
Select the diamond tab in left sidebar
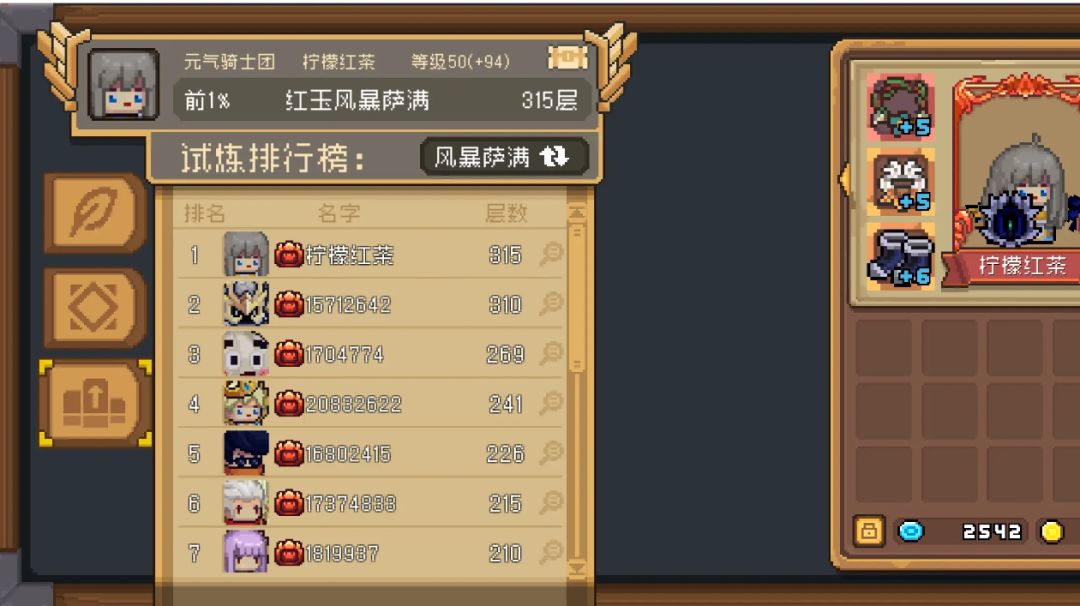(x=95, y=307)
